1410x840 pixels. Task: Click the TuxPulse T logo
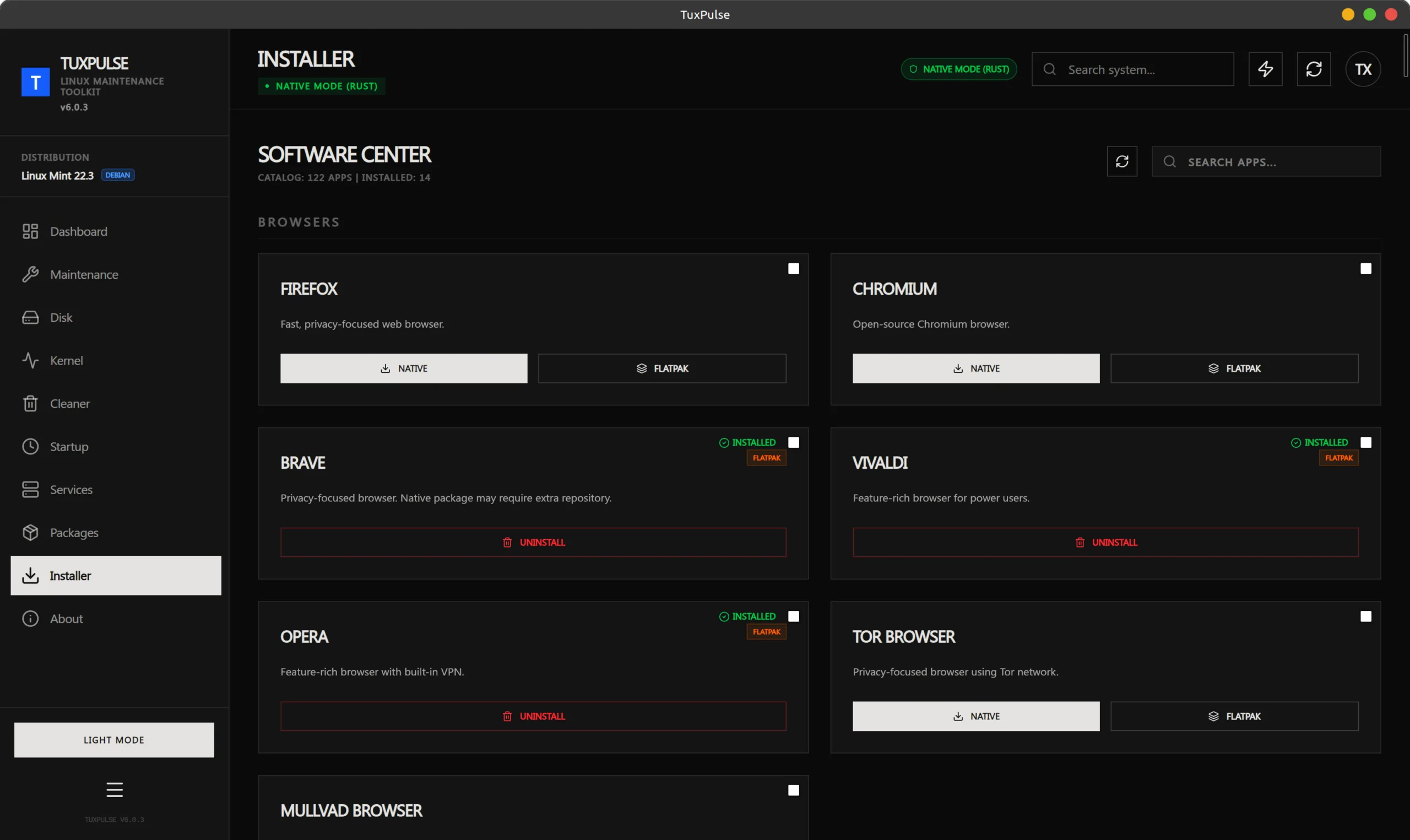(35, 83)
